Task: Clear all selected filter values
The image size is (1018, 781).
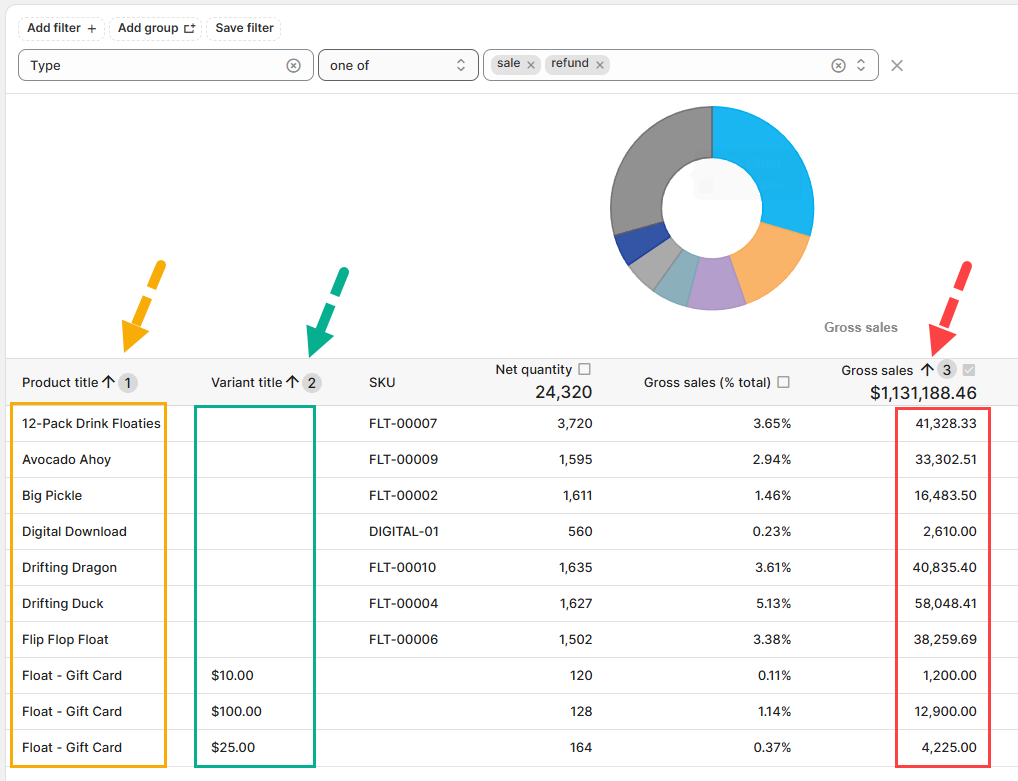Action: click(x=838, y=65)
